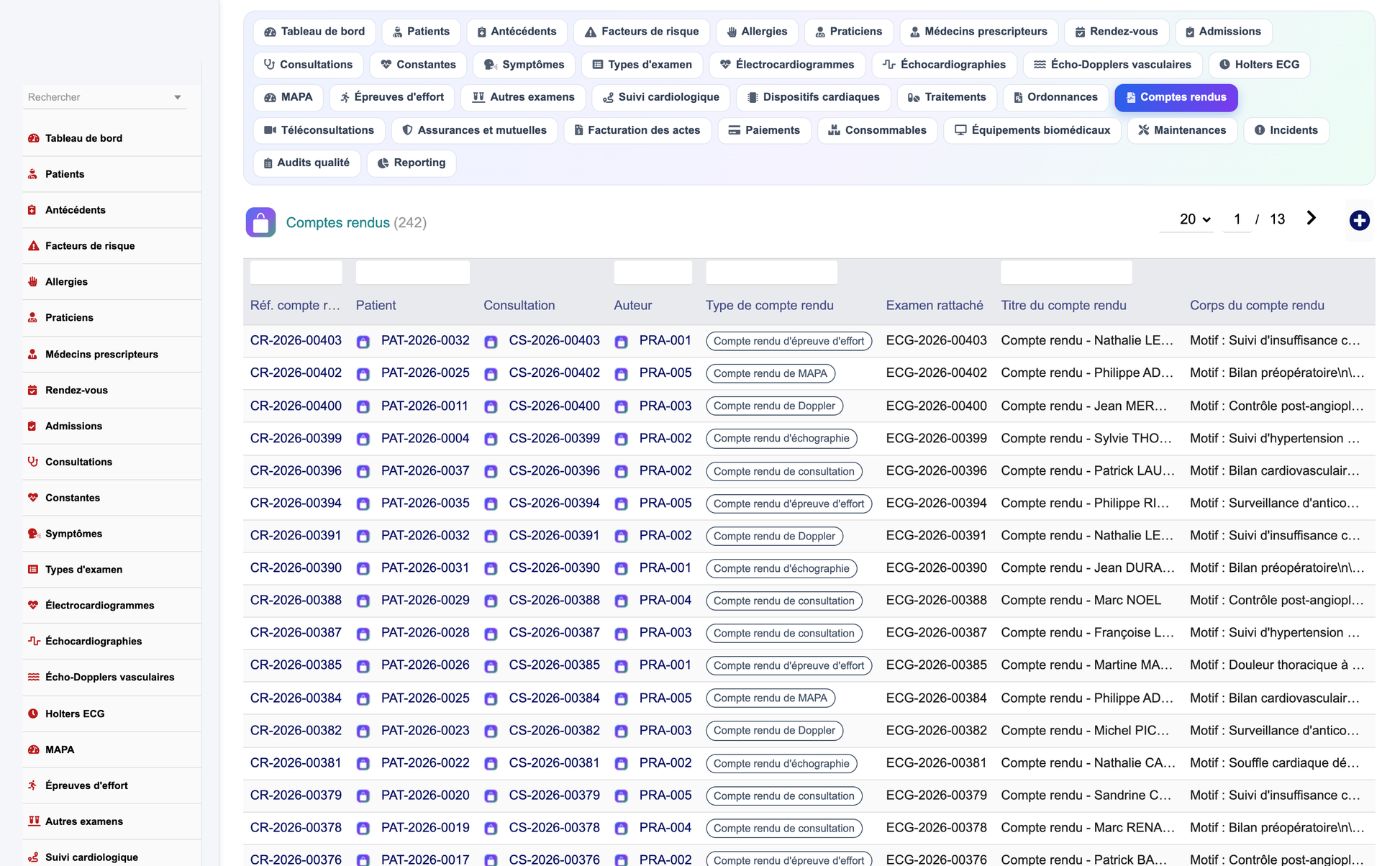Click cell ECG-2026-00396
This screenshot has width=1400, height=866.
936,470
